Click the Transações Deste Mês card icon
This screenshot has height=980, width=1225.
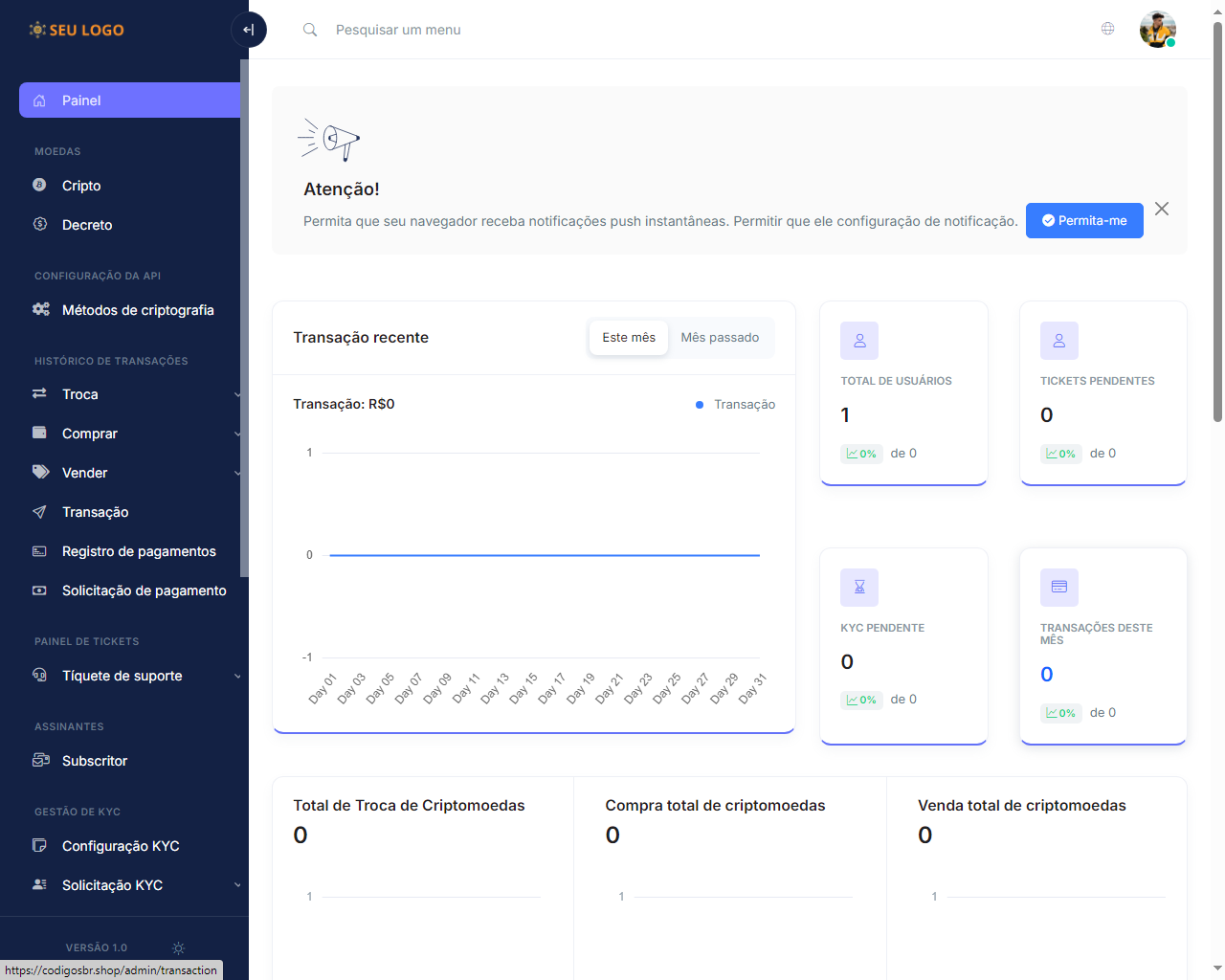point(1058,588)
